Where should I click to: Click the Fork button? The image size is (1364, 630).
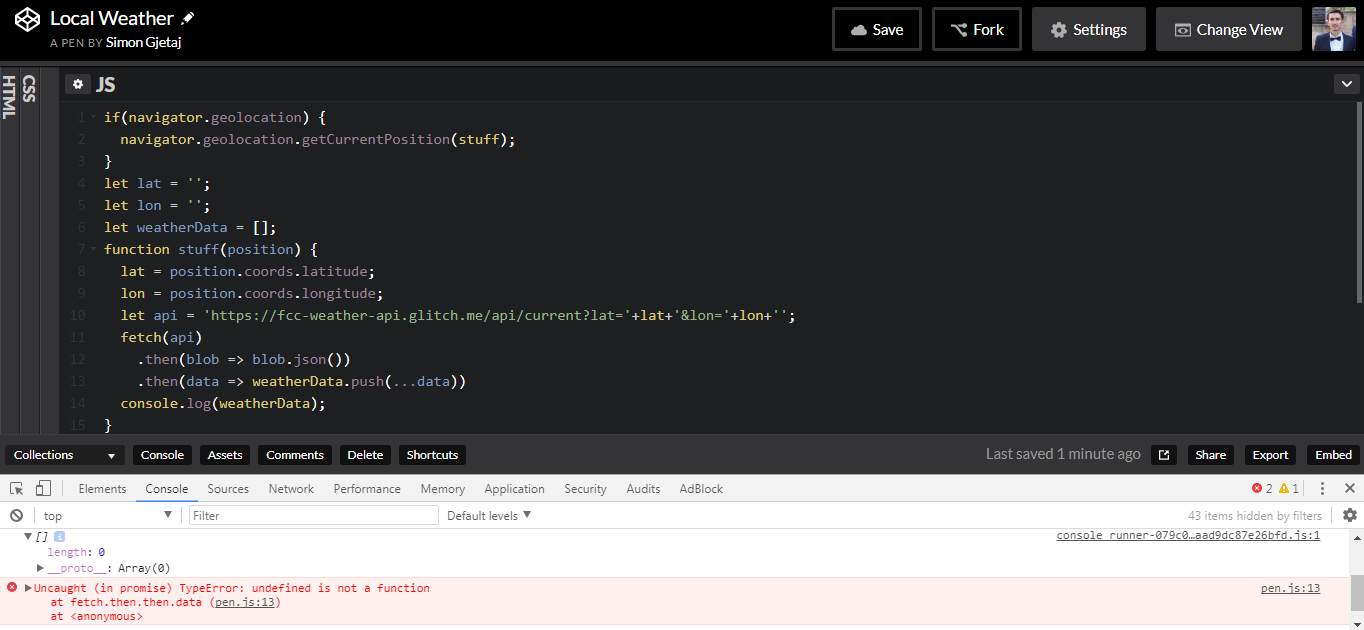976,30
